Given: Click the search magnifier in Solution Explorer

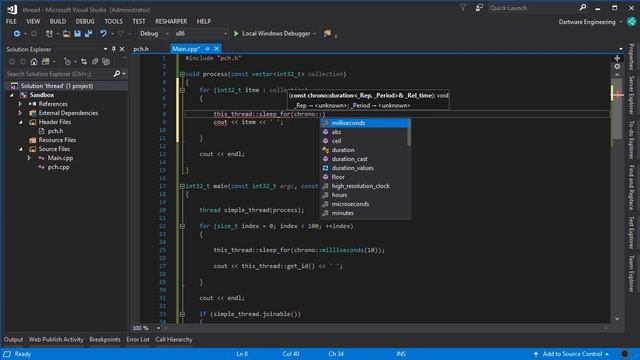Looking at the screenshot, I should (x=117, y=73).
